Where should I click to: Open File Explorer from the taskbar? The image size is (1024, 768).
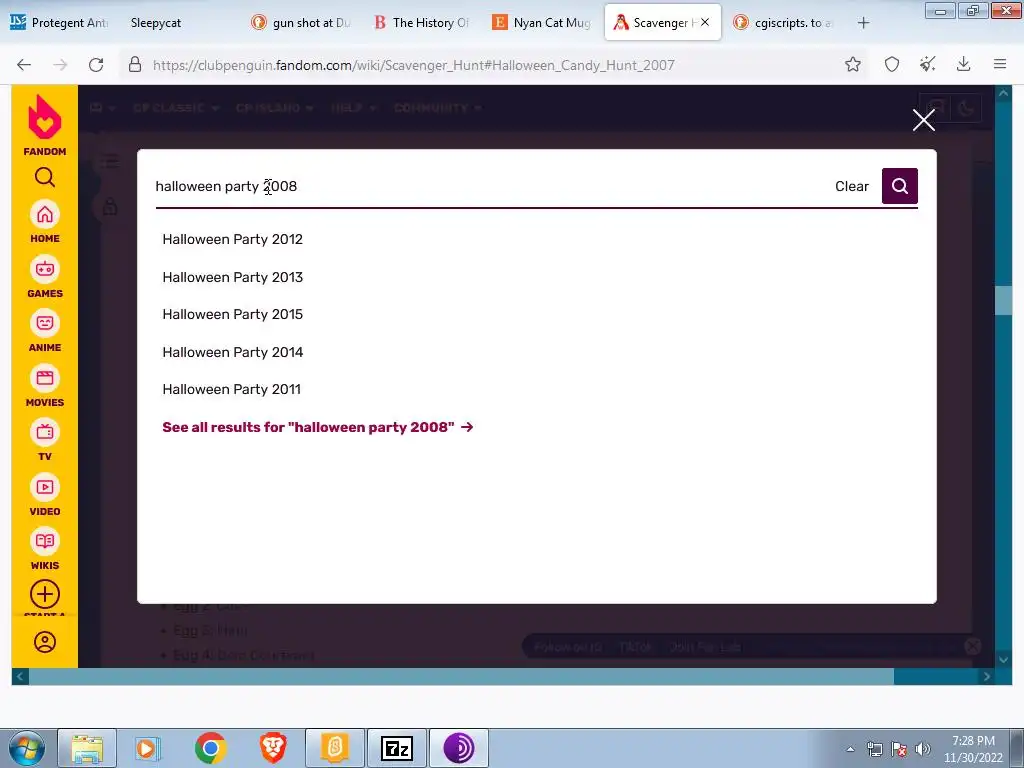click(x=88, y=748)
